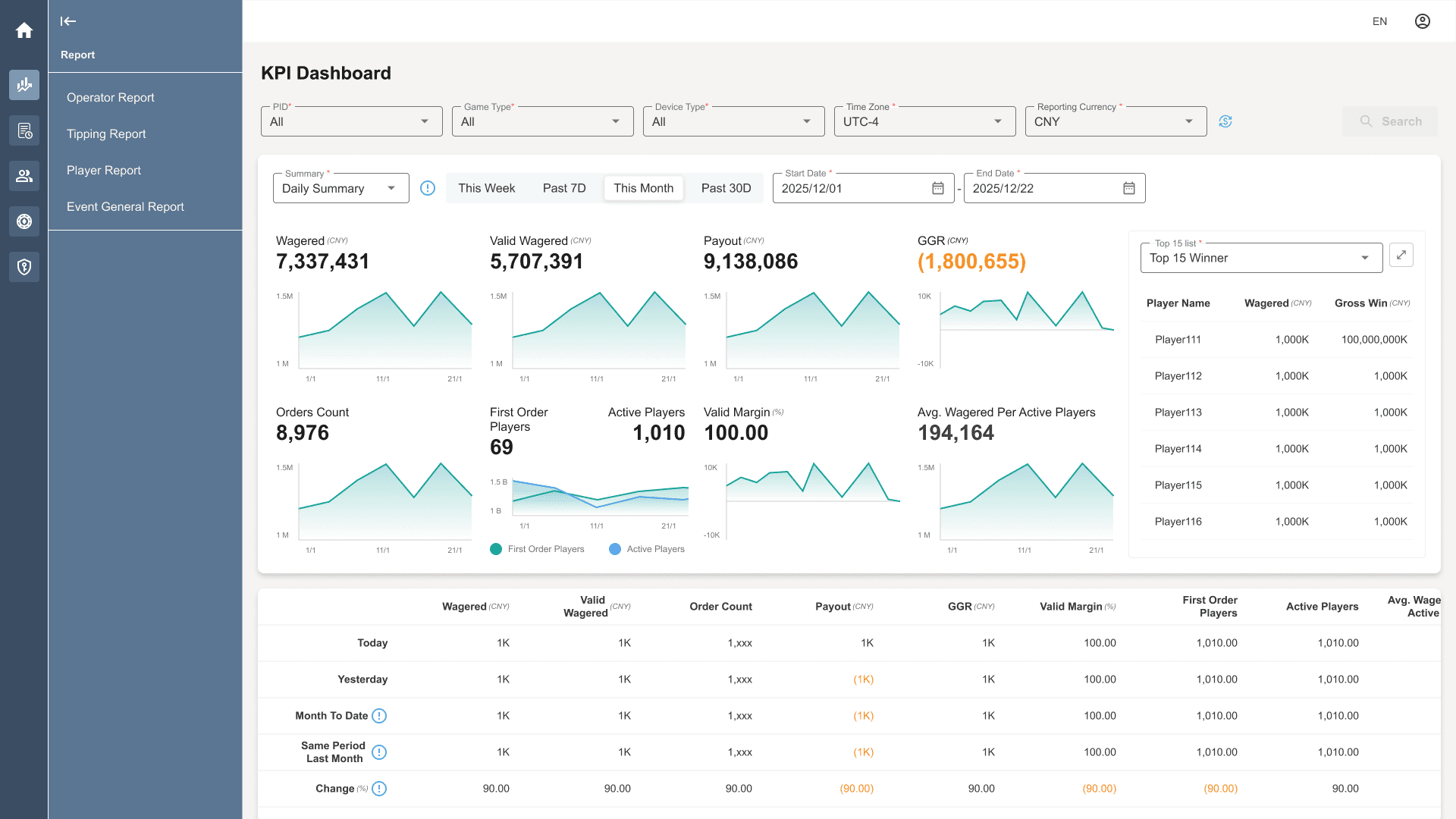Viewport: 1456px width, 819px height.
Task: Click the Avg. Wagered value 194,164
Action: pyautogui.click(x=955, y=433)
